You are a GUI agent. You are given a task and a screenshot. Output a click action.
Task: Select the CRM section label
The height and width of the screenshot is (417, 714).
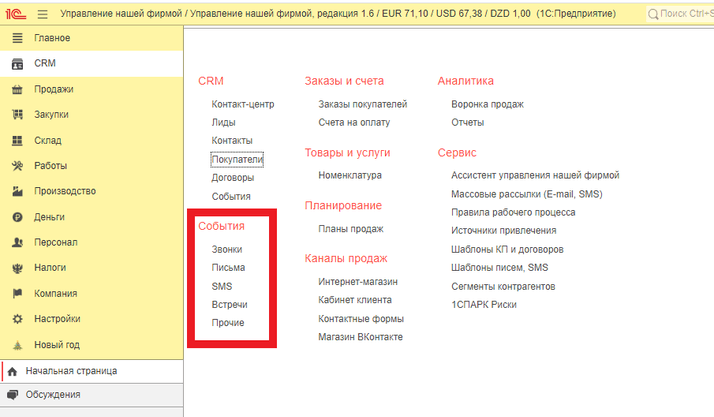coord(45,63)
